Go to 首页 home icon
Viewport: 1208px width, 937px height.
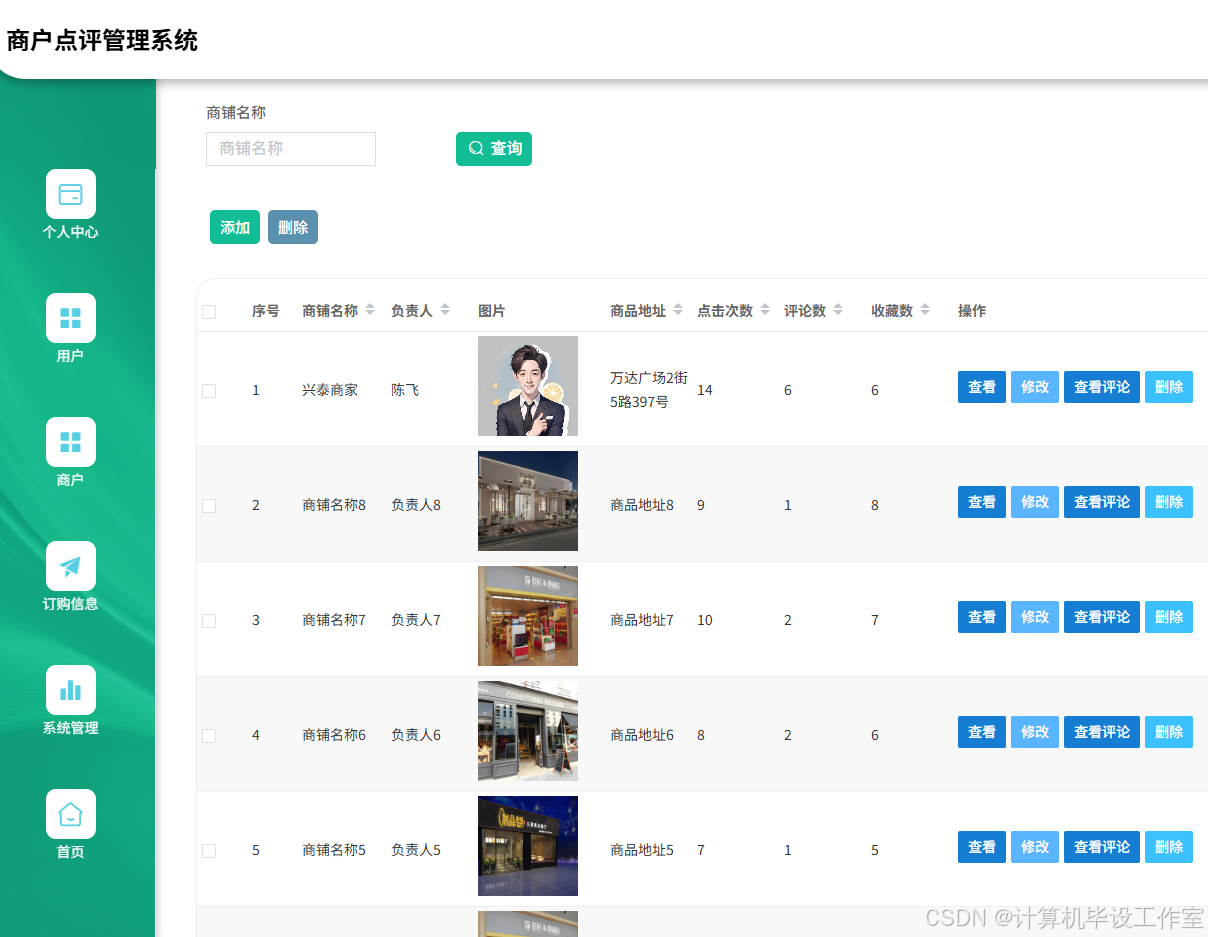click(x=71, y=814)
